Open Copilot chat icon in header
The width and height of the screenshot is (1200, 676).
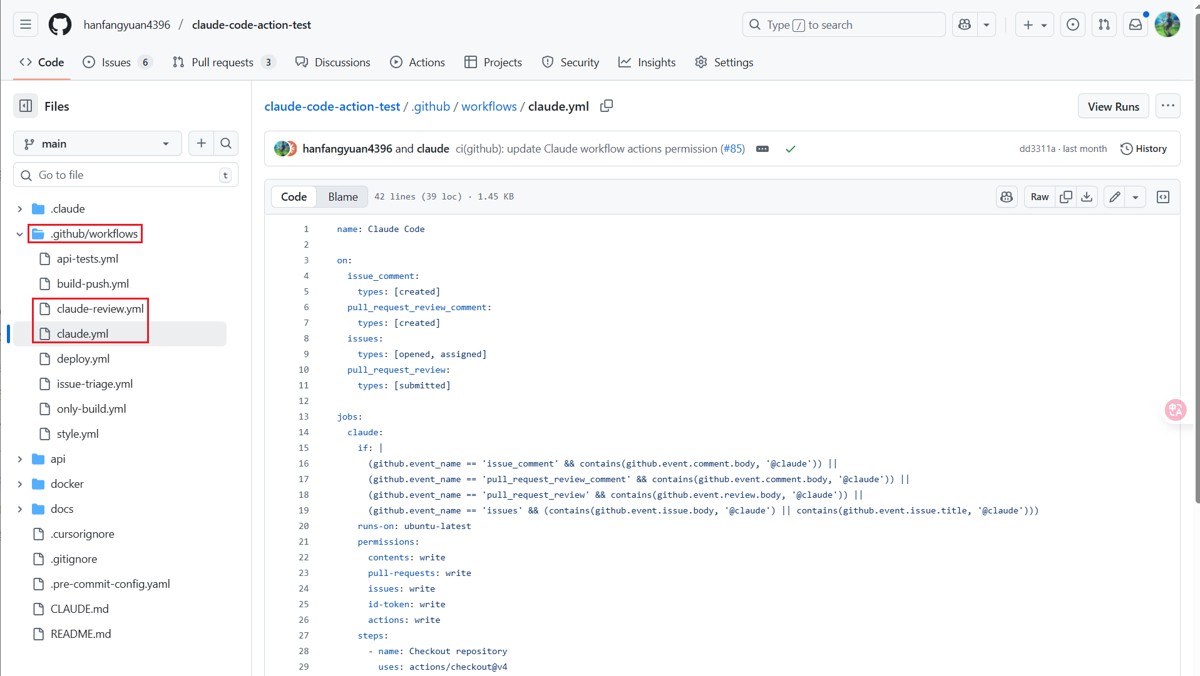click(964, 24)
